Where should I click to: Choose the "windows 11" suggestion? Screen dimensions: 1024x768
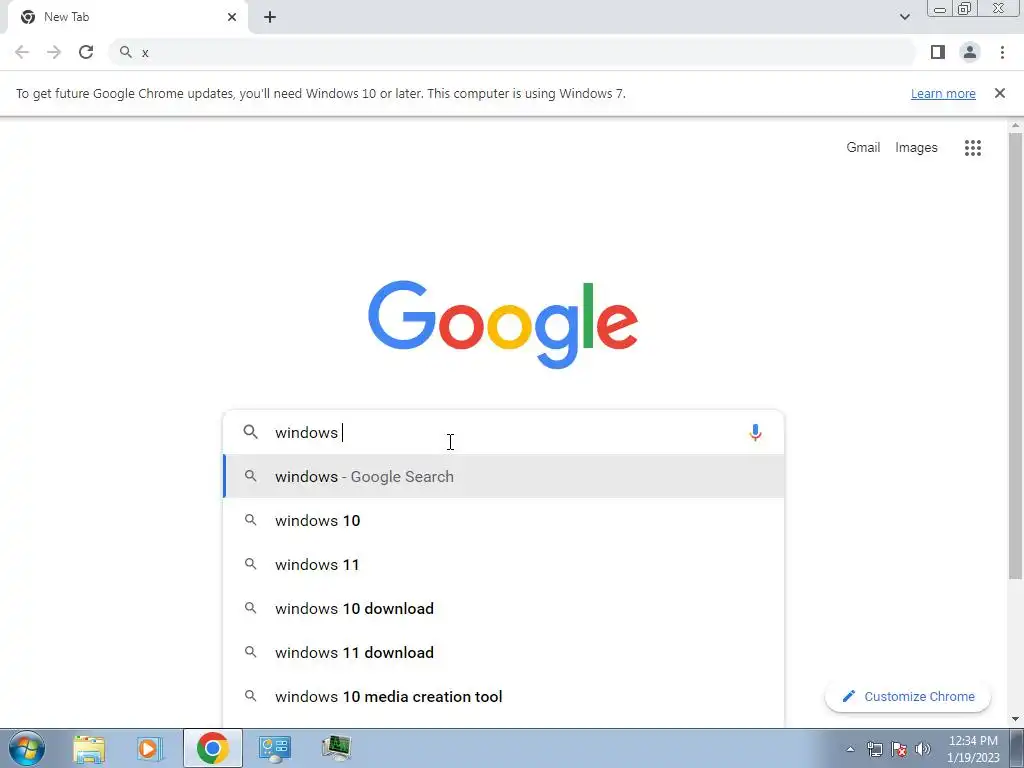504,564
